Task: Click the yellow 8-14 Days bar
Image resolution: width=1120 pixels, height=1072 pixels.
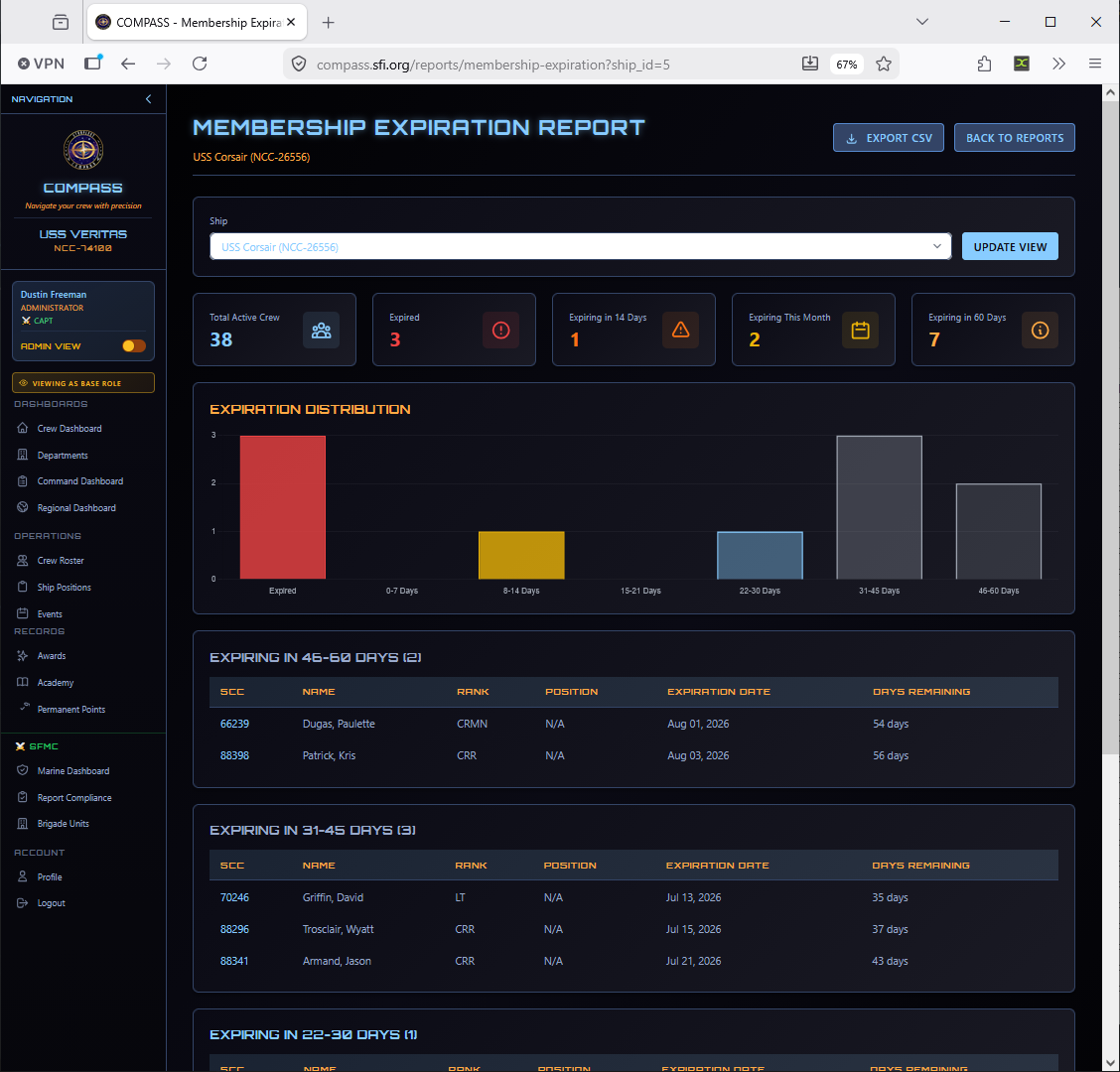Action: (x=521, y=555)
